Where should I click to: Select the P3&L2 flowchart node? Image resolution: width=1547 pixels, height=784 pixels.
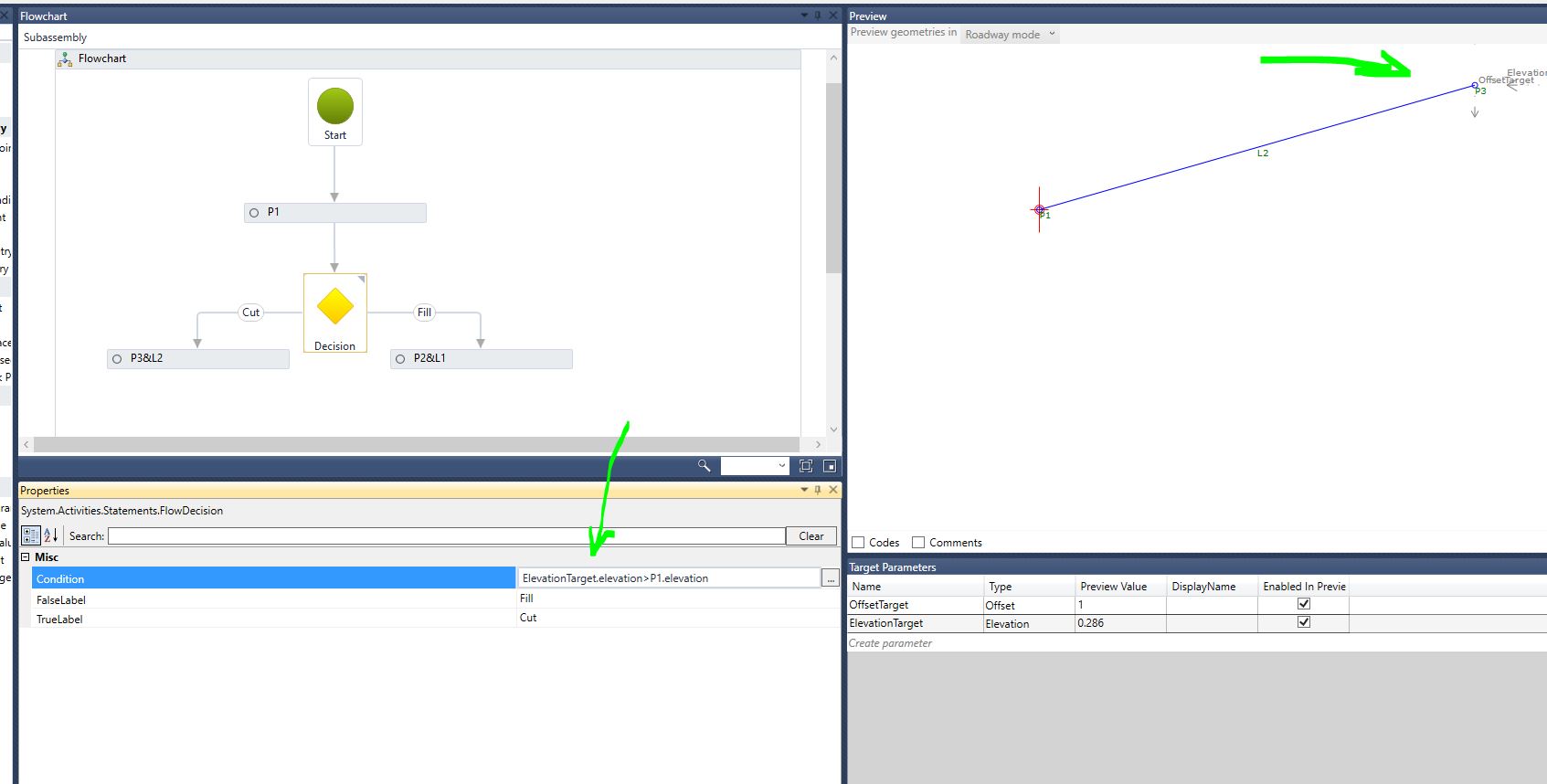198,359
